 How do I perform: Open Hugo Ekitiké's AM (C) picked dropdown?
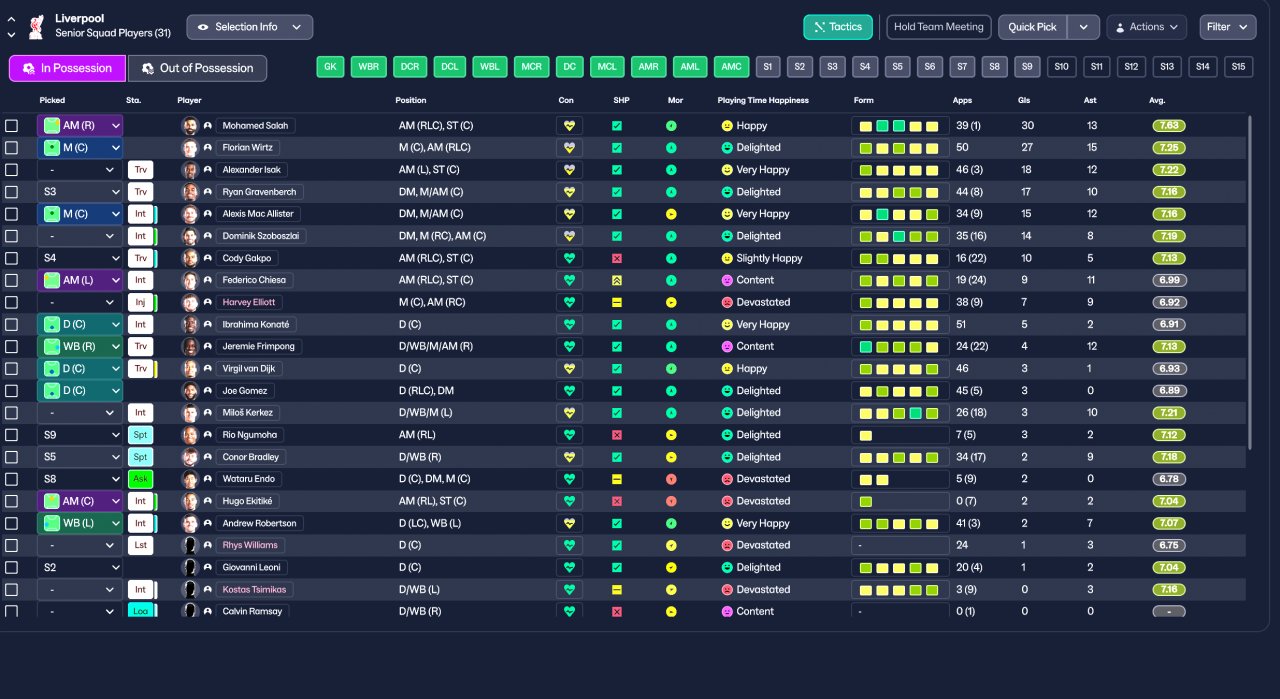point(80,501)
